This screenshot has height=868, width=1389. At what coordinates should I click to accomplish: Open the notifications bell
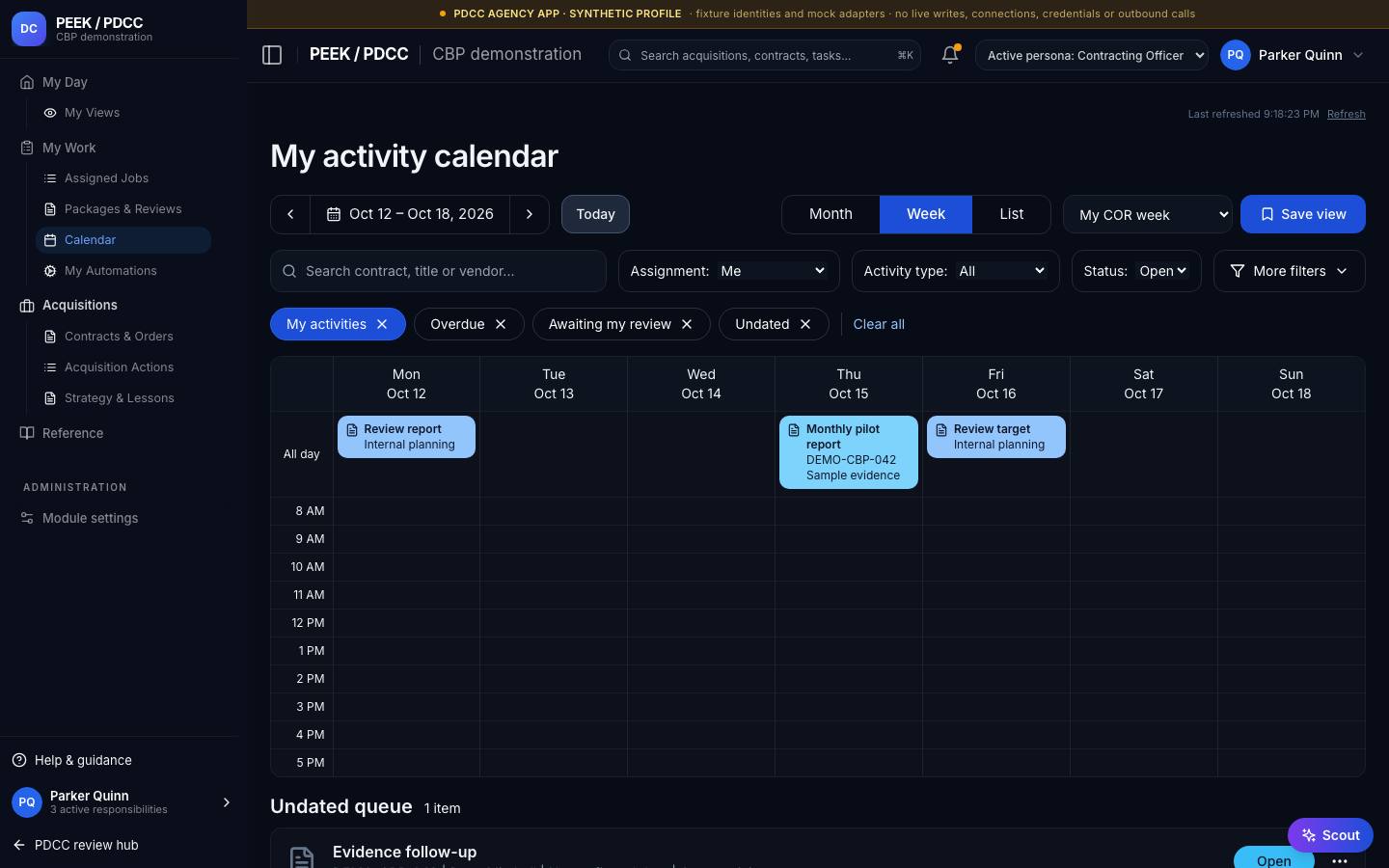pyautogui.click(x=950, y=55)
